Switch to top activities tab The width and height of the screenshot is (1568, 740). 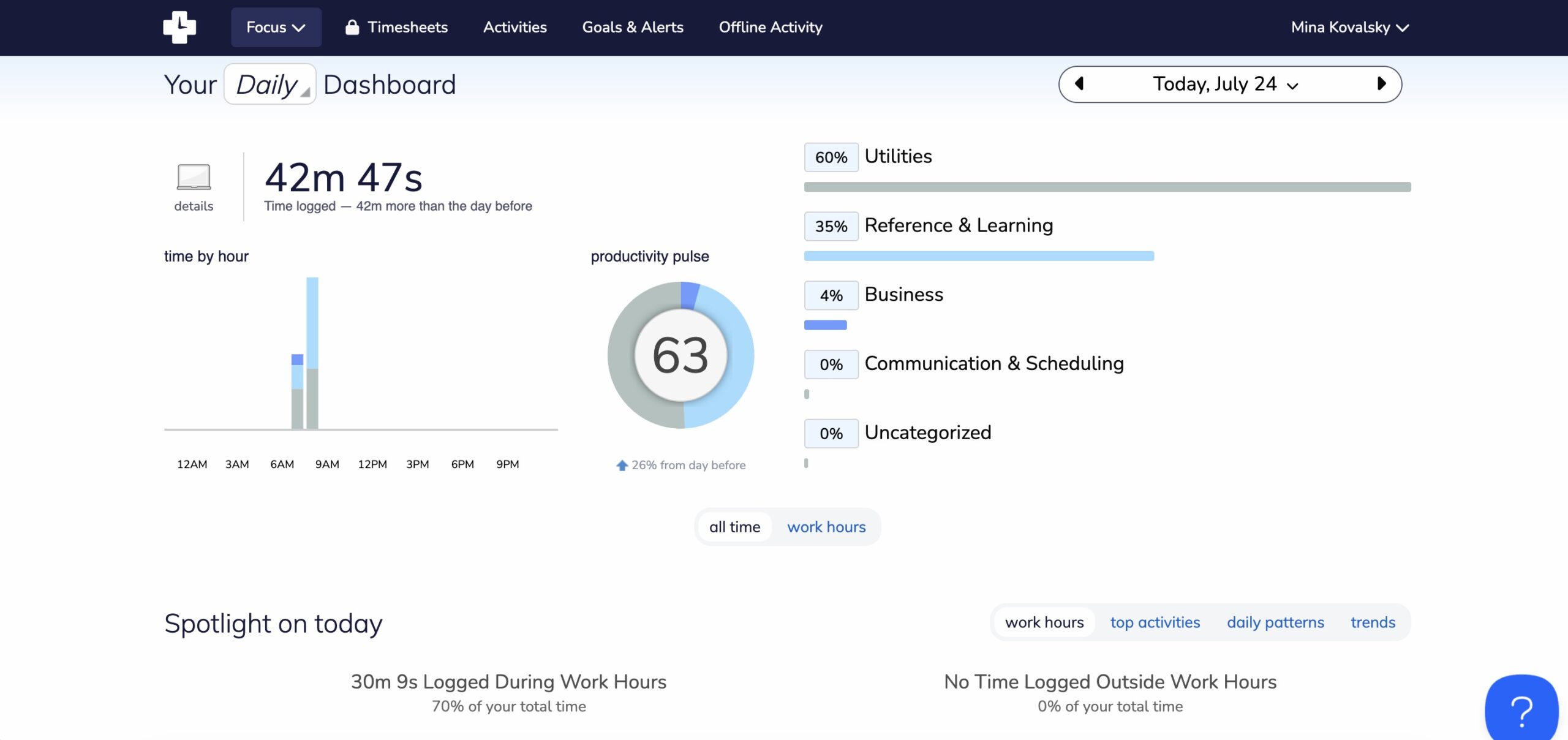coord(1155,622)
